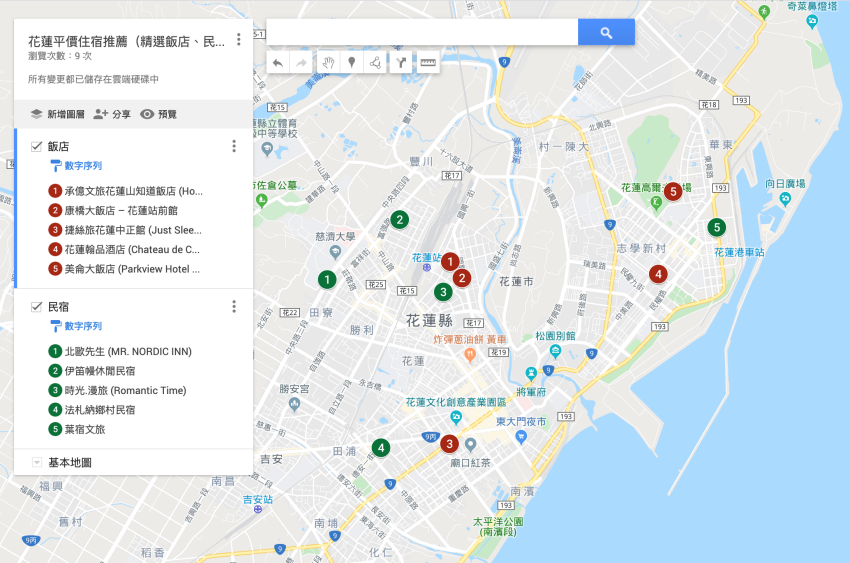Click green marker 4 near 田浦
850x563 pixels.
click(381, 448)
